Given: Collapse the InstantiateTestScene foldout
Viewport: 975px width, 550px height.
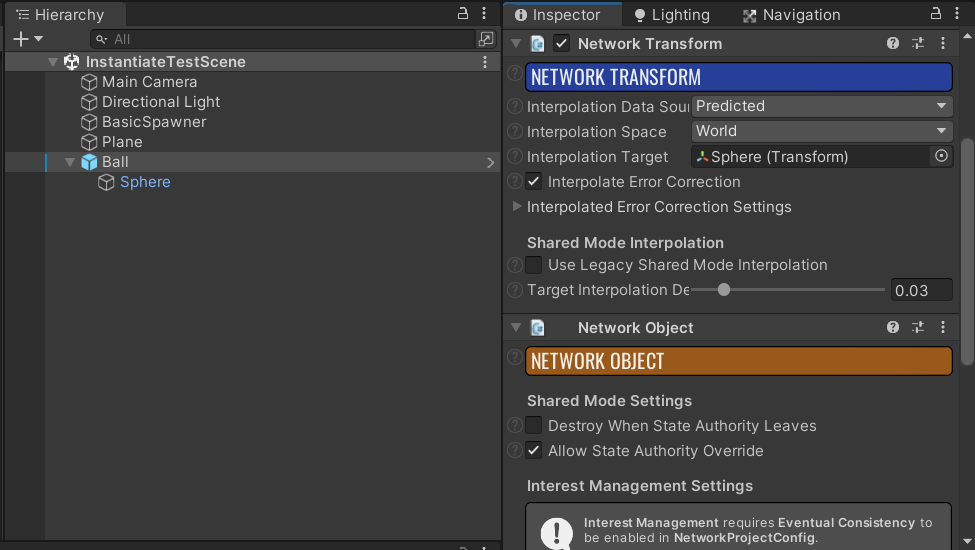Looking at the screenshot, I should pos(53,62).
